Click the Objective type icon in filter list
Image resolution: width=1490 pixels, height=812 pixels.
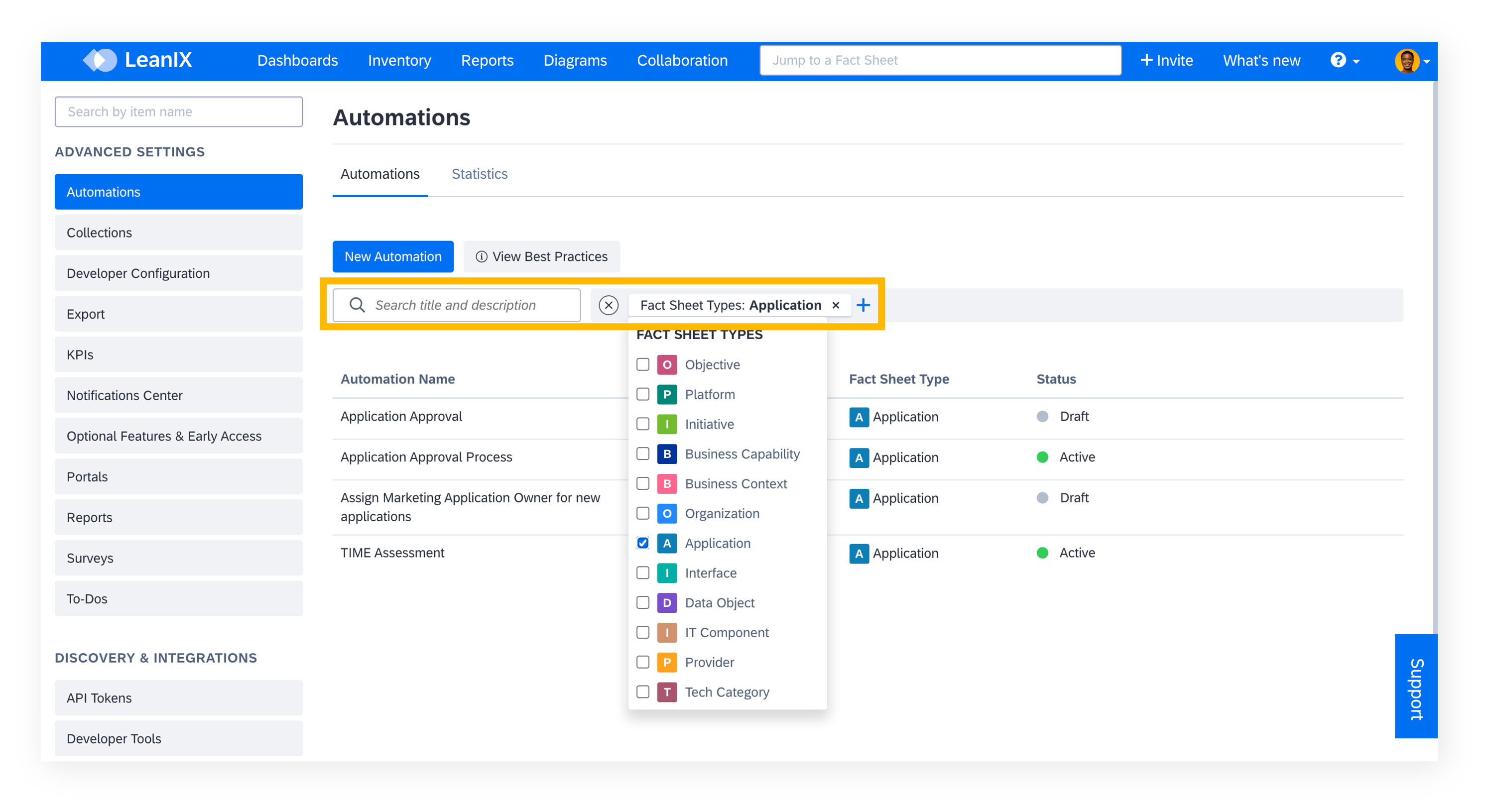[666, 364]
